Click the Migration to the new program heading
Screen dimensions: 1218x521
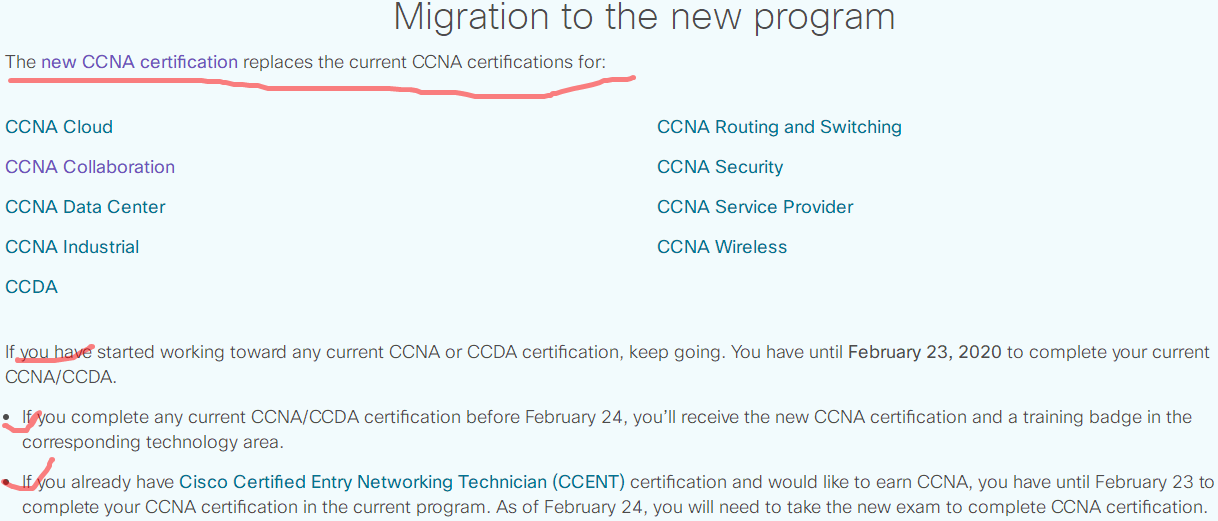(644, 17)
